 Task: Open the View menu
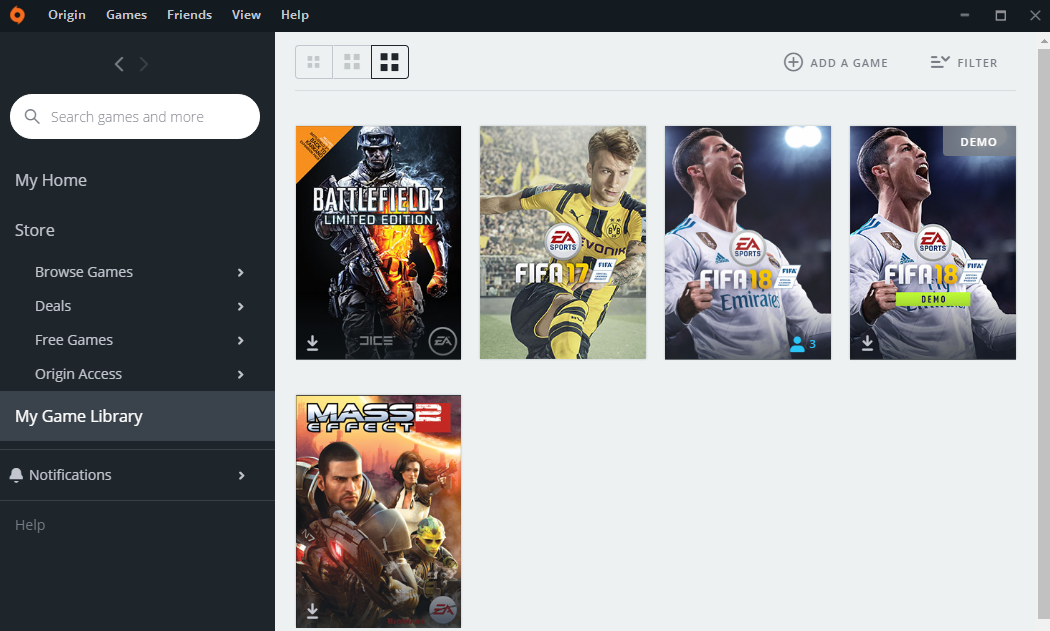pyautogui.click(x=246, y=15)
